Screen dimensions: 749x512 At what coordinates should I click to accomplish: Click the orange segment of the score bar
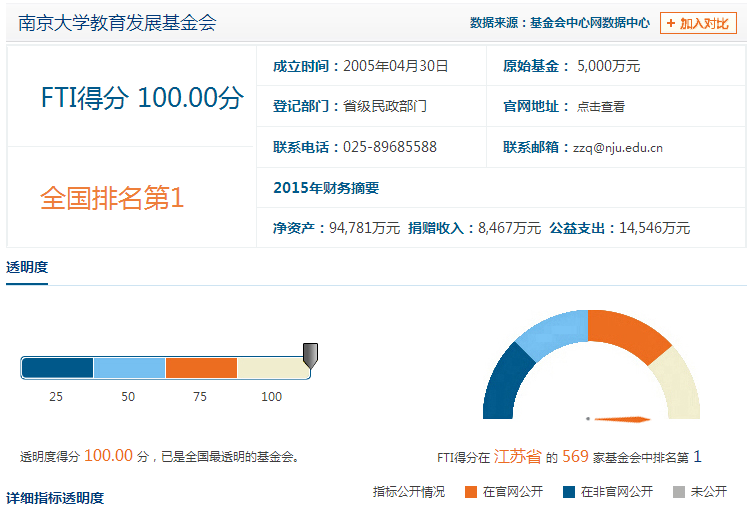201,368
